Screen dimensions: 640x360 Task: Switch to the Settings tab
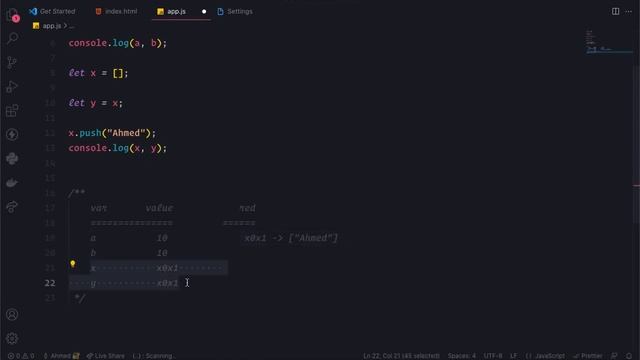(x=235, y=11)
